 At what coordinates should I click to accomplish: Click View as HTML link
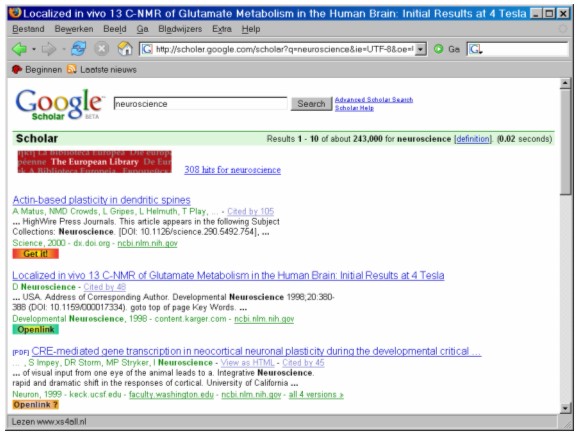click(x=247, y=363)
